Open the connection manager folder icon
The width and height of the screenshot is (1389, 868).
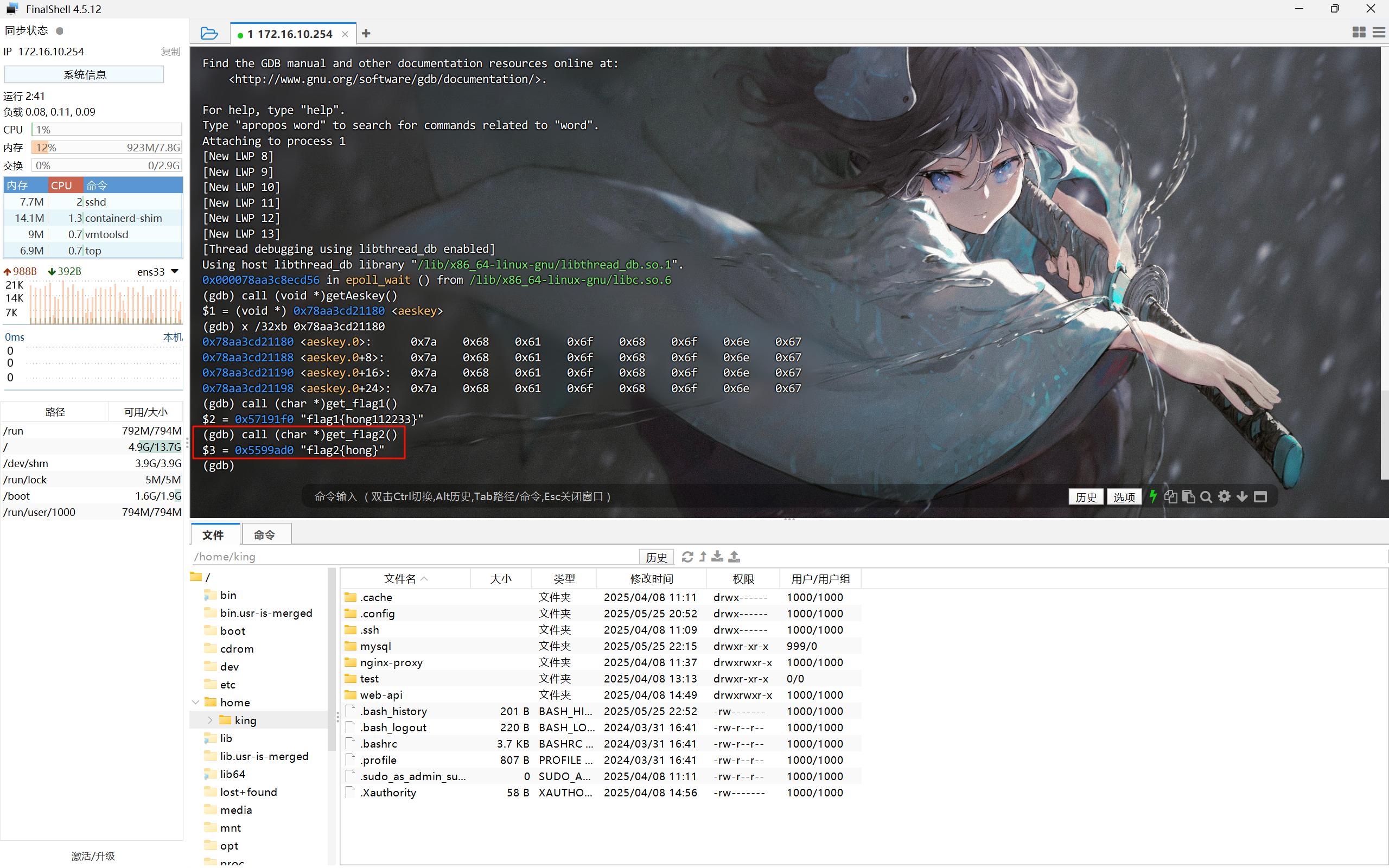(209, 34)
